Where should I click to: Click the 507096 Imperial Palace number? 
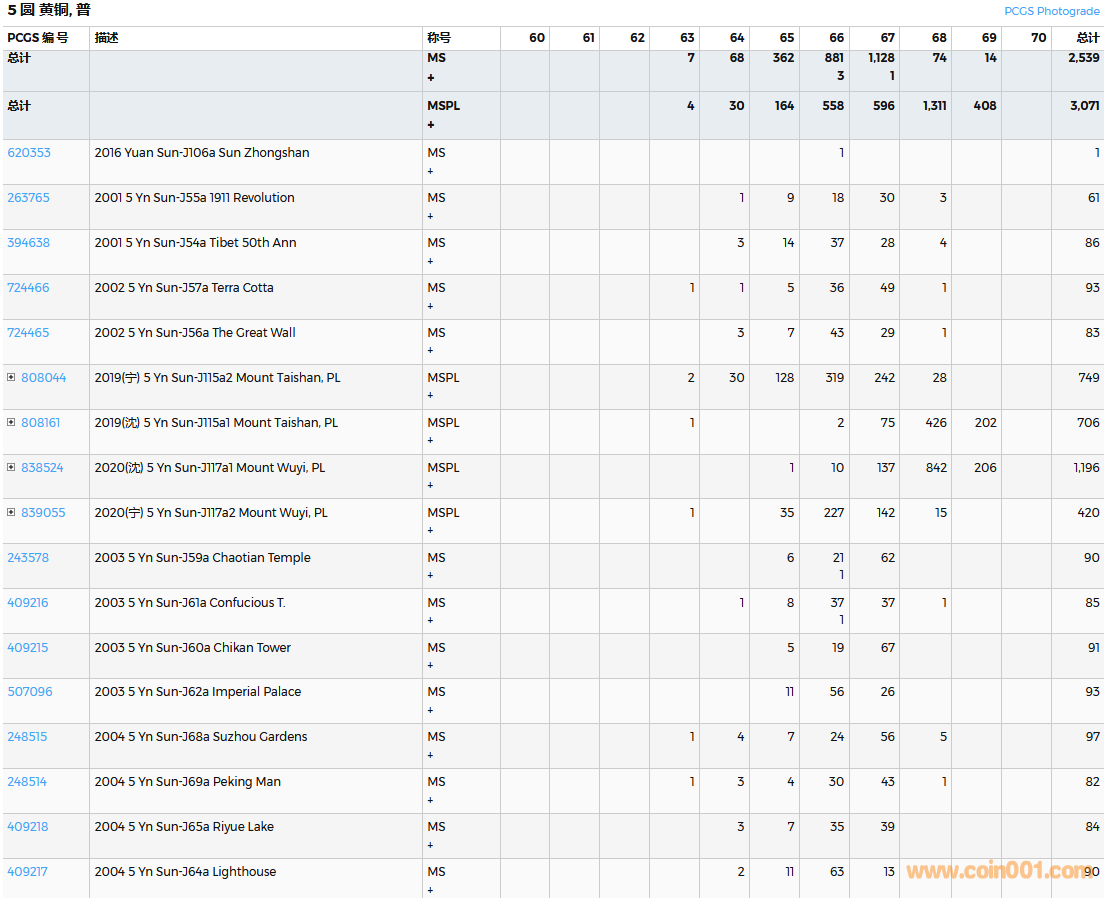tap(30, 692)
